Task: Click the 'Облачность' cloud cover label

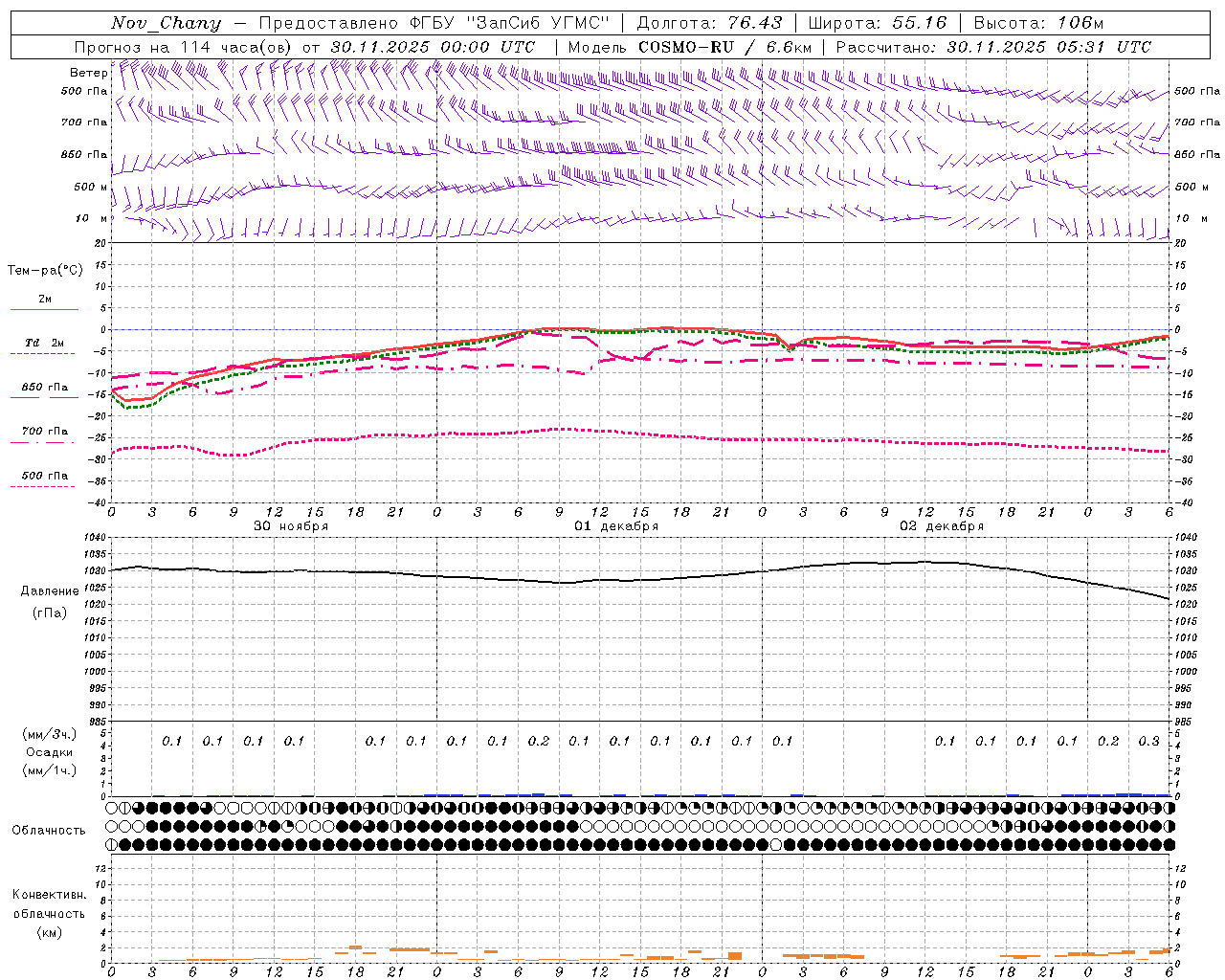Action: coord(48,830)
